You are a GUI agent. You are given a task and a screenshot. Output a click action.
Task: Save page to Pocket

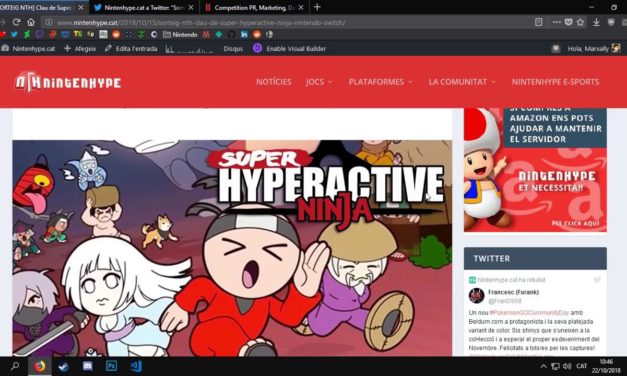pos(568,22)
